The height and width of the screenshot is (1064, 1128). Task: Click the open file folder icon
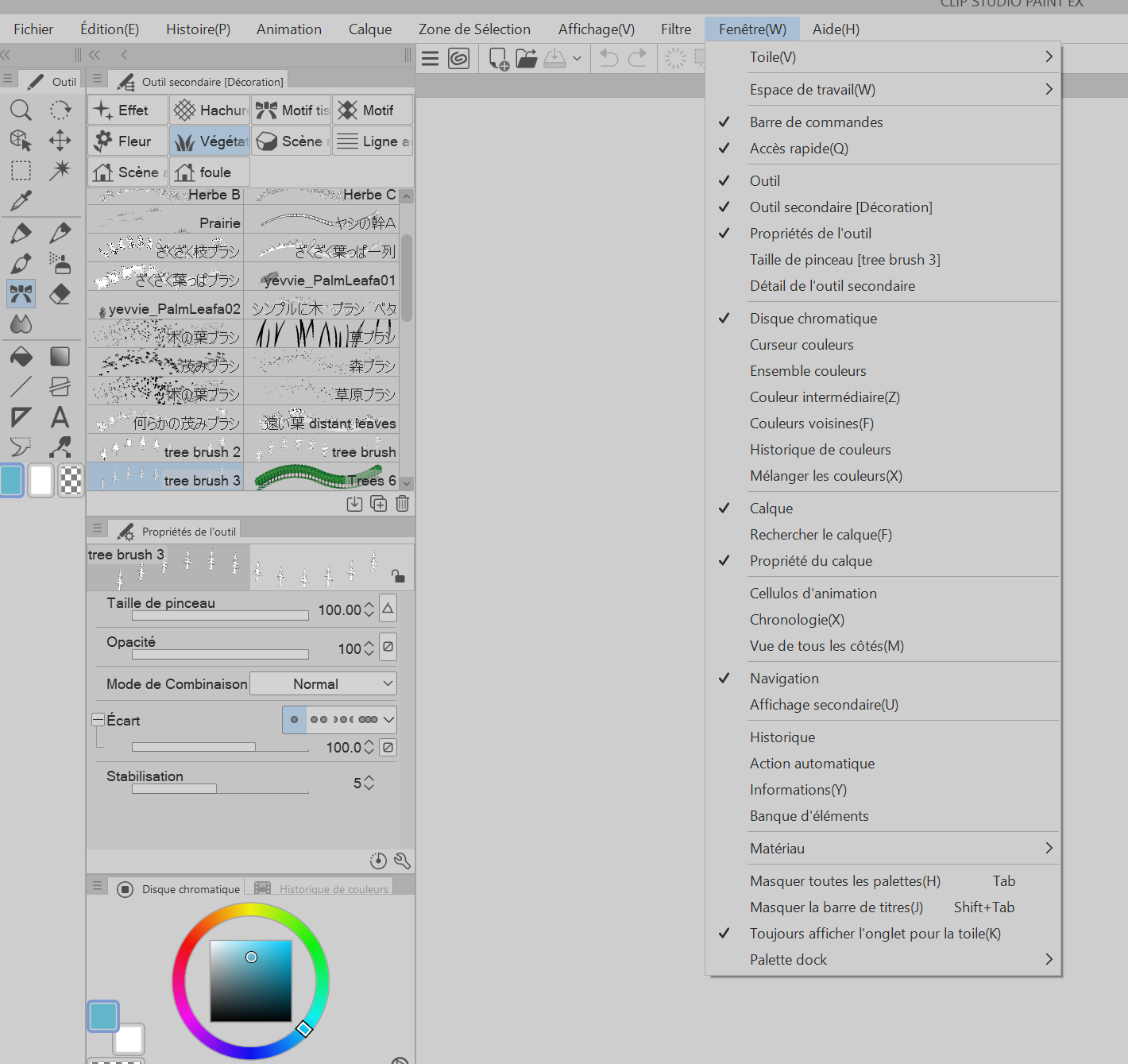coord(527,59)
